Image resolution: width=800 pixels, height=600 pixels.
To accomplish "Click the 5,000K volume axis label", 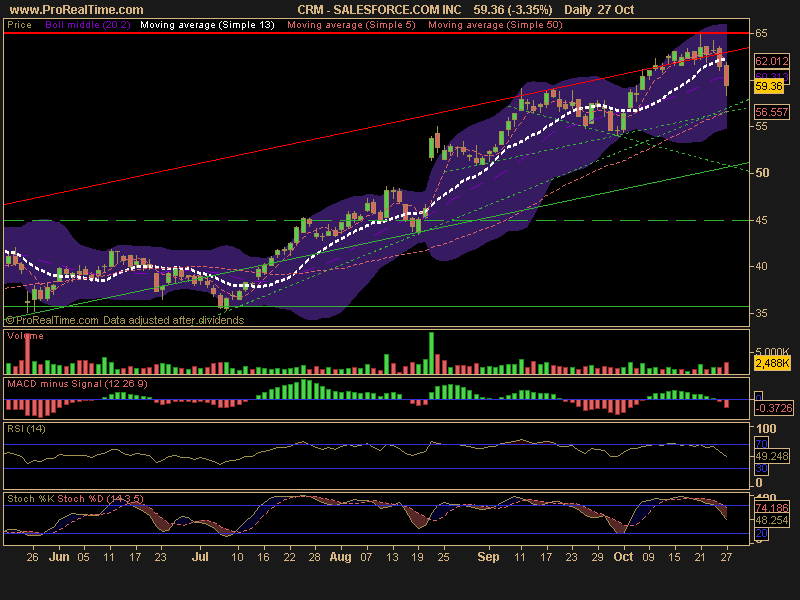I will click(771, 352).
